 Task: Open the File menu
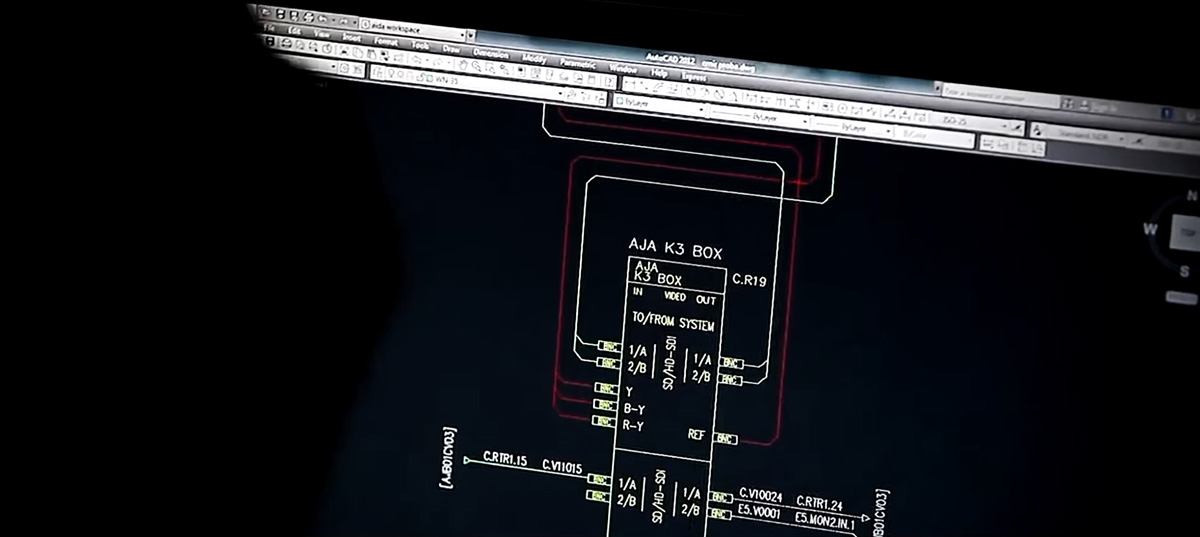point(270,28)
